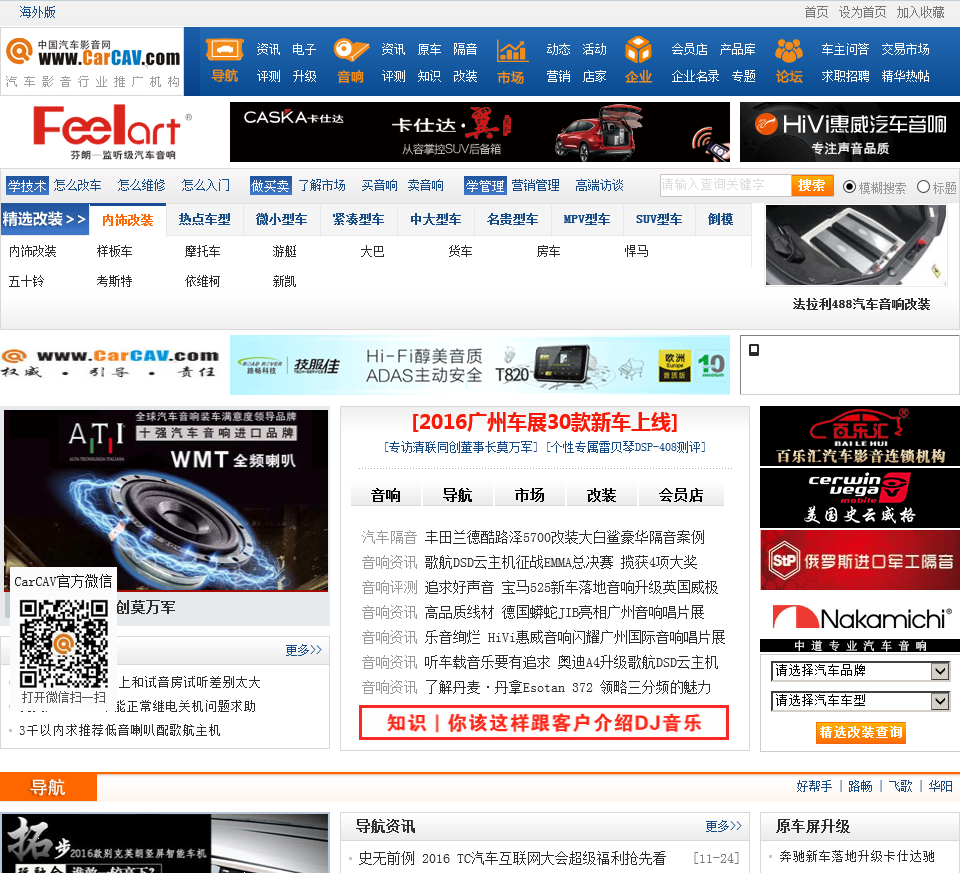Expand 更多>> in 导航资讯 section

pos(723,826)
